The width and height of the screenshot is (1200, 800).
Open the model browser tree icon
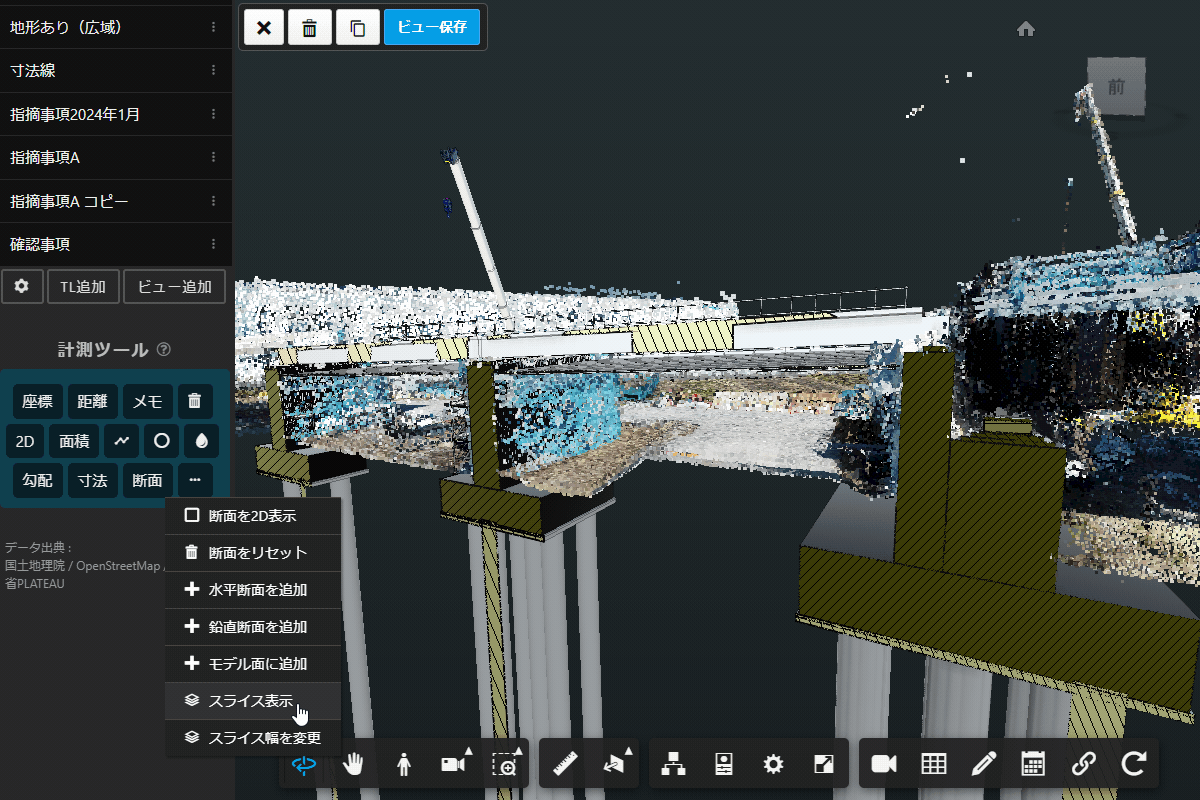coord(675,765)
